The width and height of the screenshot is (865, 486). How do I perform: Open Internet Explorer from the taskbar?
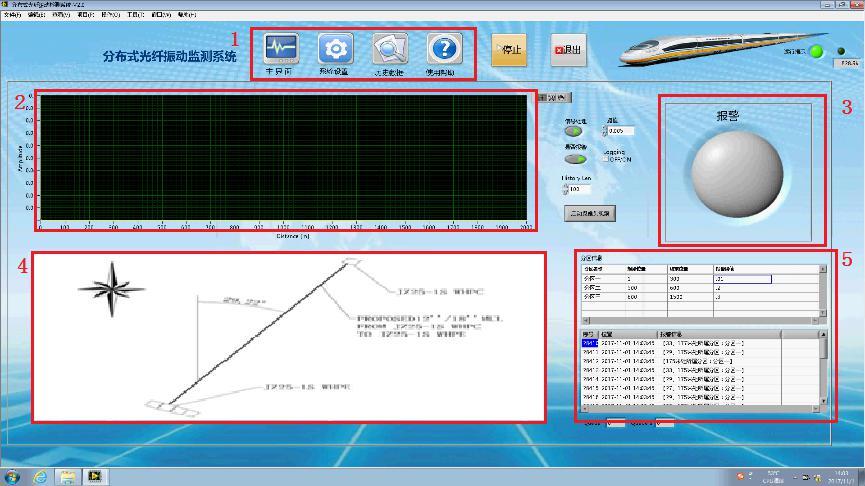[x=41, y=477]
